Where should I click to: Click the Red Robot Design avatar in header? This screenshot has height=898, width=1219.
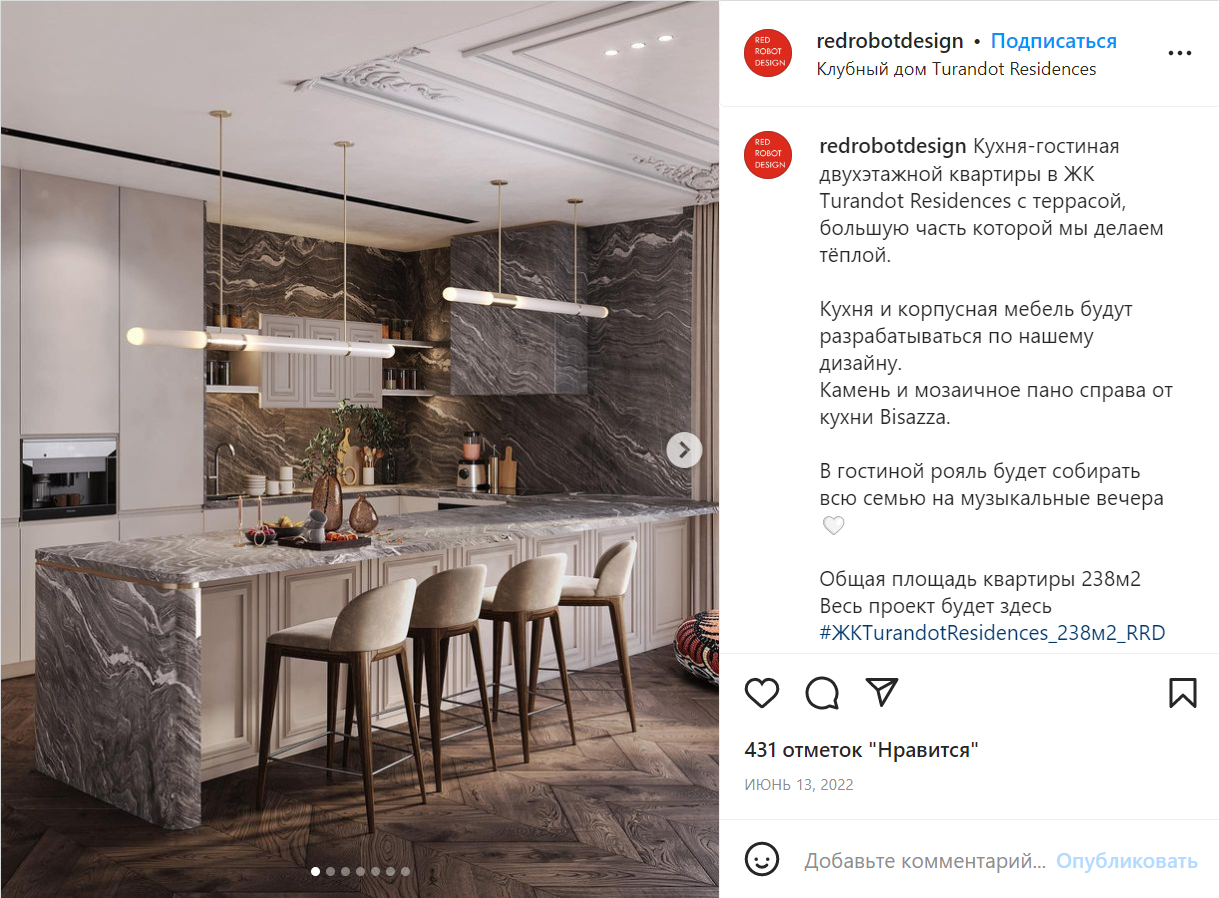pyautogui.click(x=768, y=54)
